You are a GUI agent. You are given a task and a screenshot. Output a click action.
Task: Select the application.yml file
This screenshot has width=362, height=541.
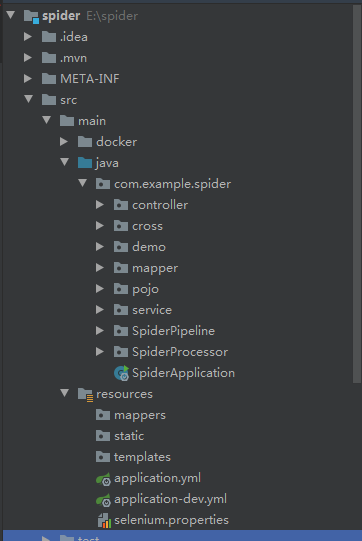coord(157,479)
